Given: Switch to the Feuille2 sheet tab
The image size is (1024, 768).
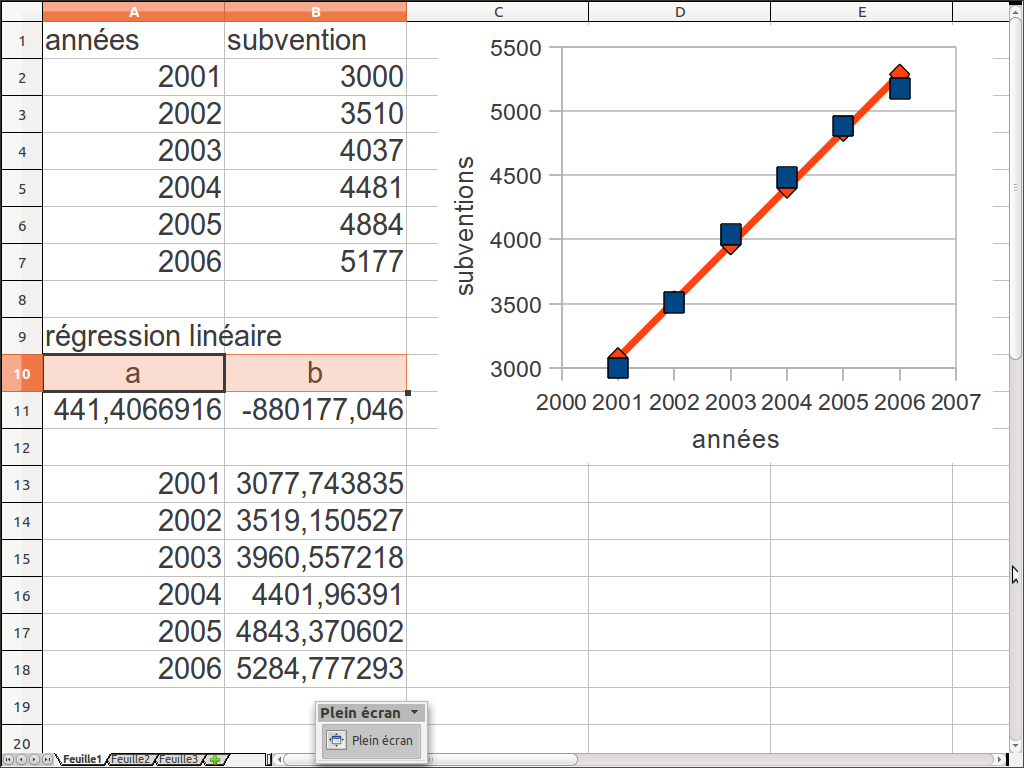Looking at the screenshot, I should pyautogui.click(x=131, y=760).
